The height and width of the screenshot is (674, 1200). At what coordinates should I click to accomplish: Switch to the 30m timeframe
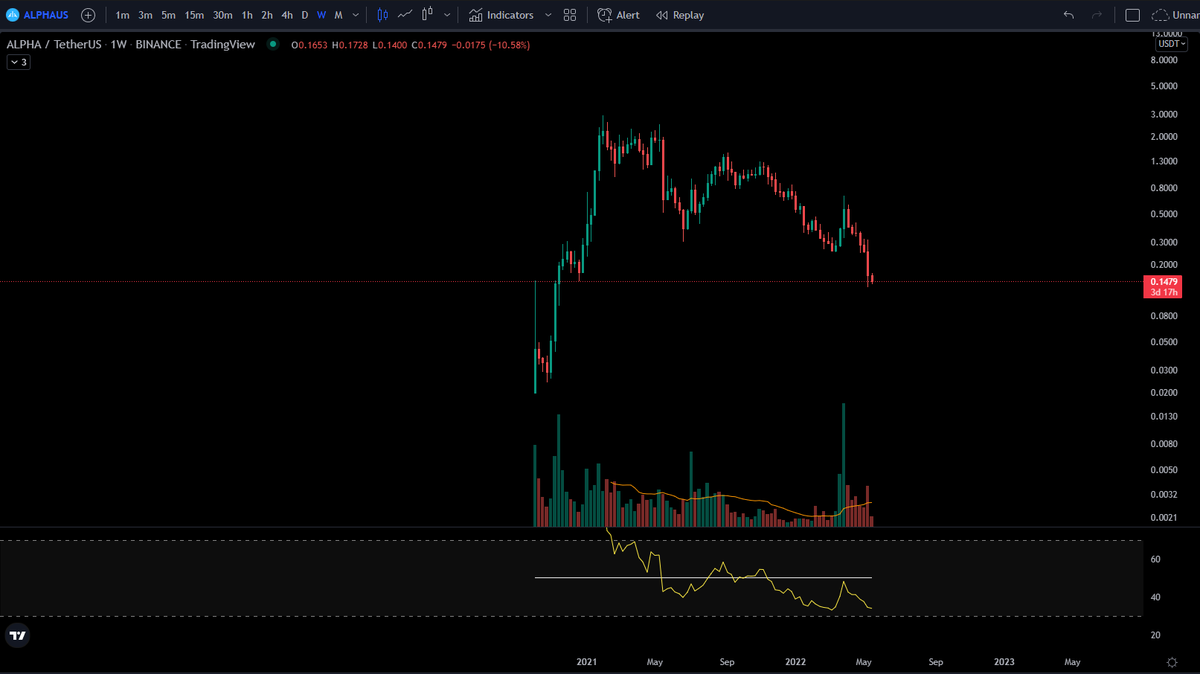click(223, 15)
